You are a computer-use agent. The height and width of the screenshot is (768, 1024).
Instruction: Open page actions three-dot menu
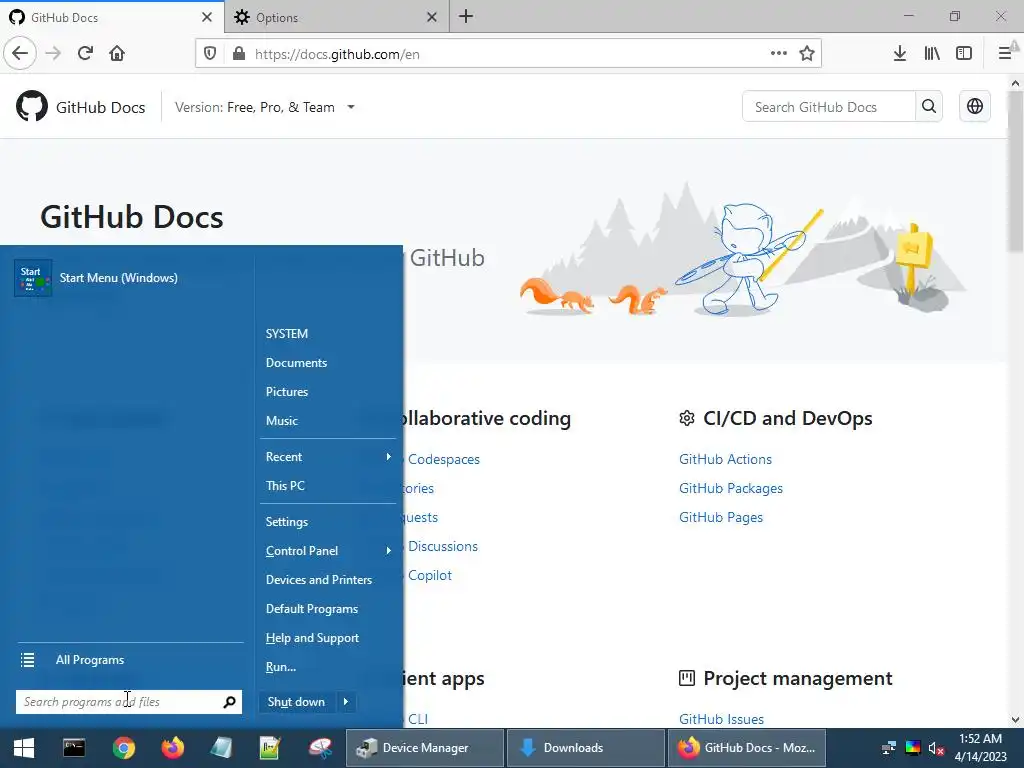point(778,53)
